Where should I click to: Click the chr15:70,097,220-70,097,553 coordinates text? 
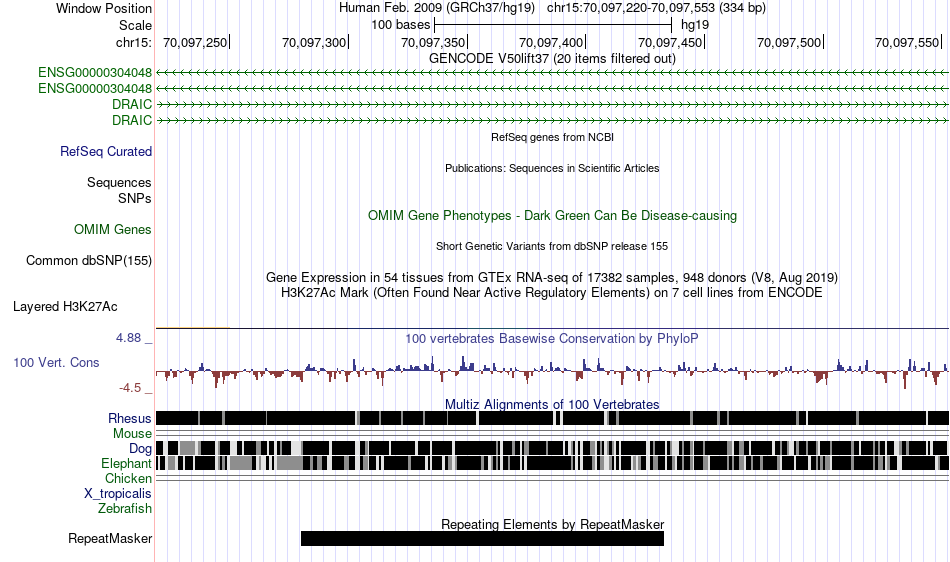tap(656, 8)
